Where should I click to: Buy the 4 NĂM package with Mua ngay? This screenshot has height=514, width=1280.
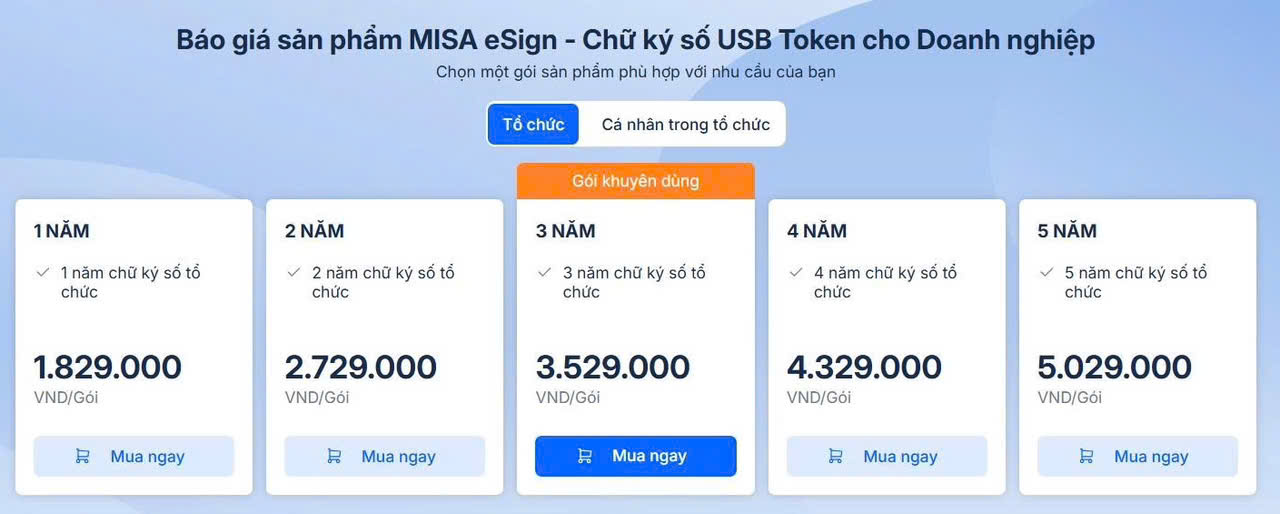pyautogui.click(x=887, y=456)
